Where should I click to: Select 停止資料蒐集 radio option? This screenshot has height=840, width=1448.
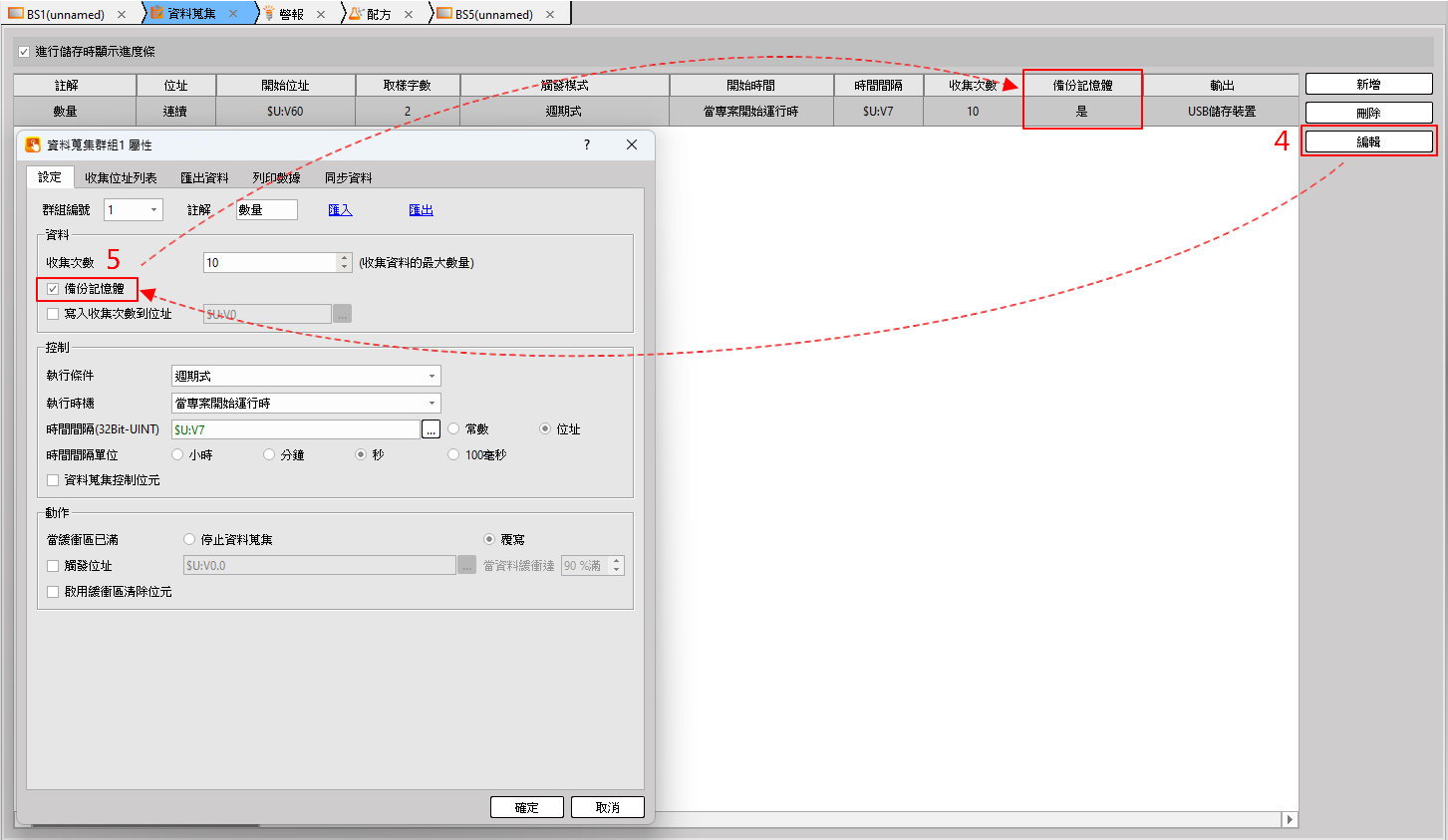click(189, 539)
